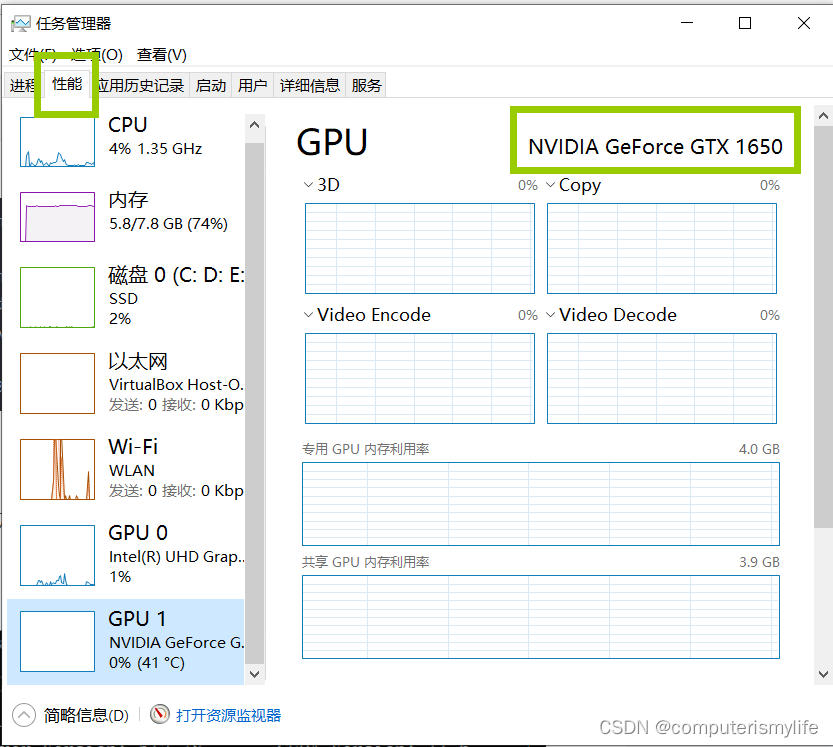833x747 pixels.
Task: Click the '4.0 GB' dedicated memory value
Action: [759, 449]
